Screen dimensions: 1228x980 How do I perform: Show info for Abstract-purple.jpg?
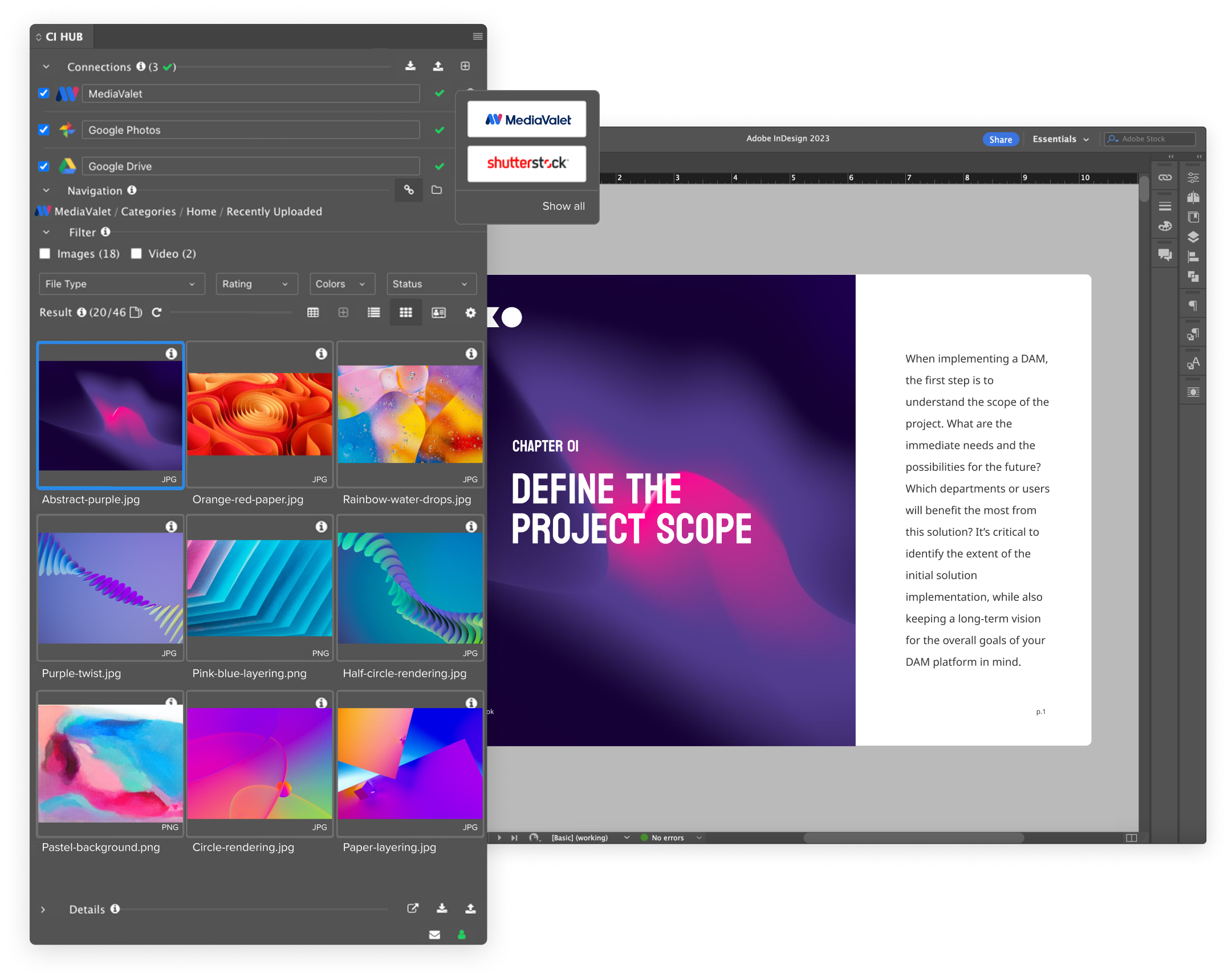click(171, 353)
